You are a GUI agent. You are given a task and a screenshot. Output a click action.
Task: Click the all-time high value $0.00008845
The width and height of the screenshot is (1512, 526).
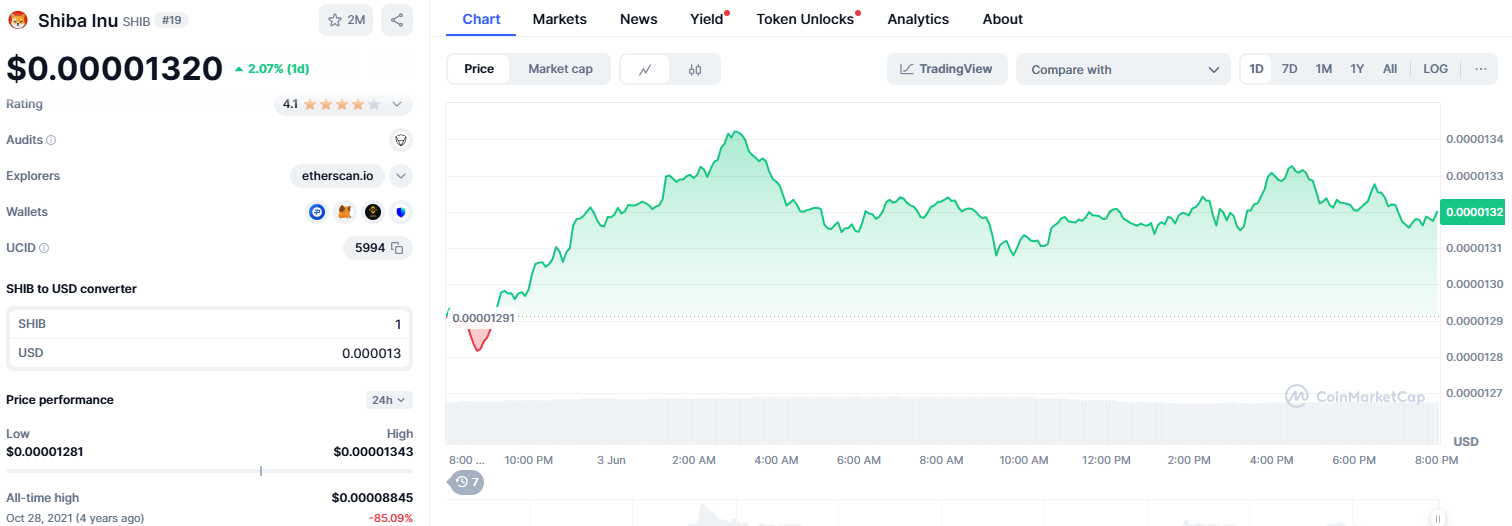372,498
